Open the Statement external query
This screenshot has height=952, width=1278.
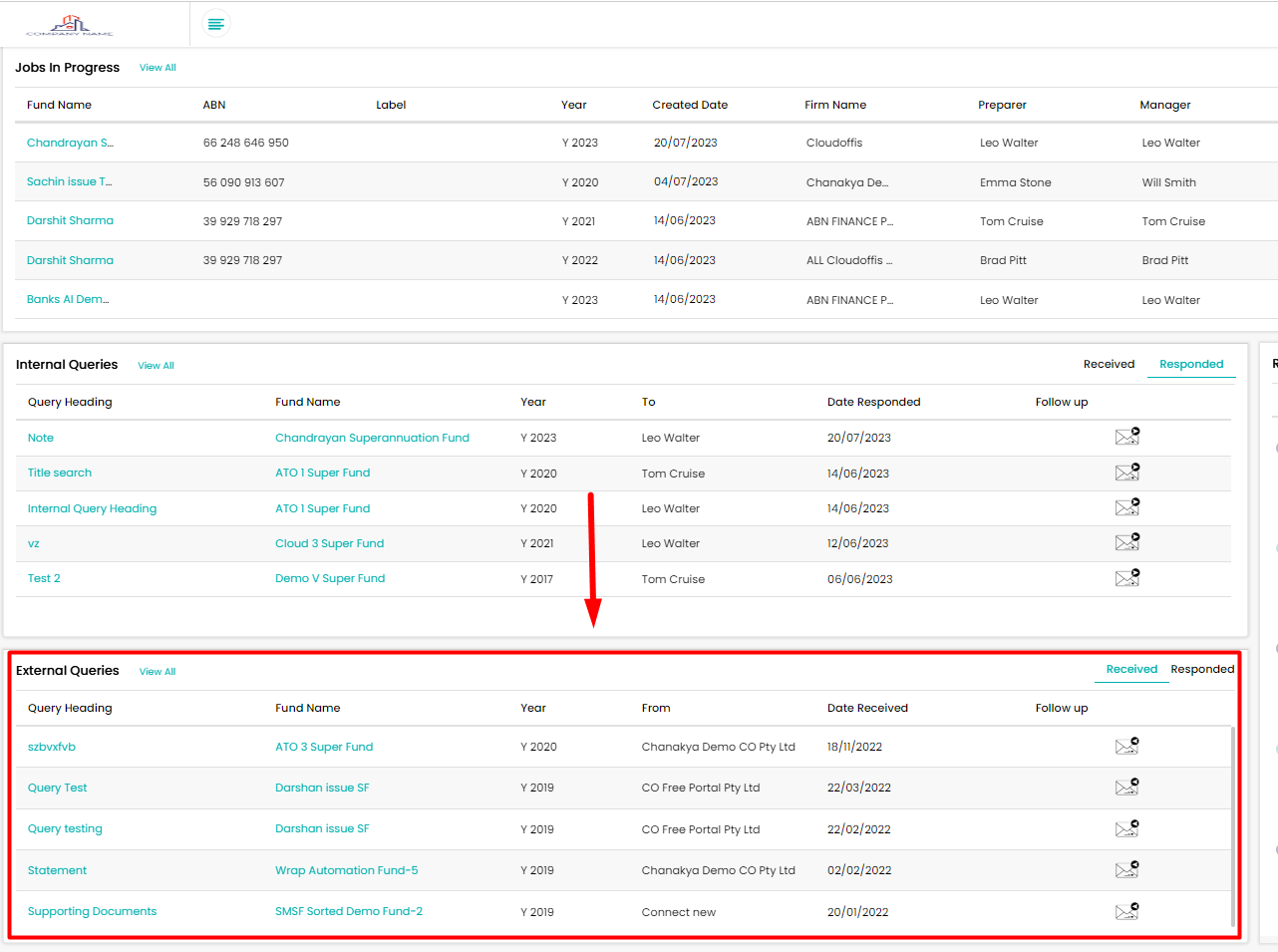pos(57,870)
